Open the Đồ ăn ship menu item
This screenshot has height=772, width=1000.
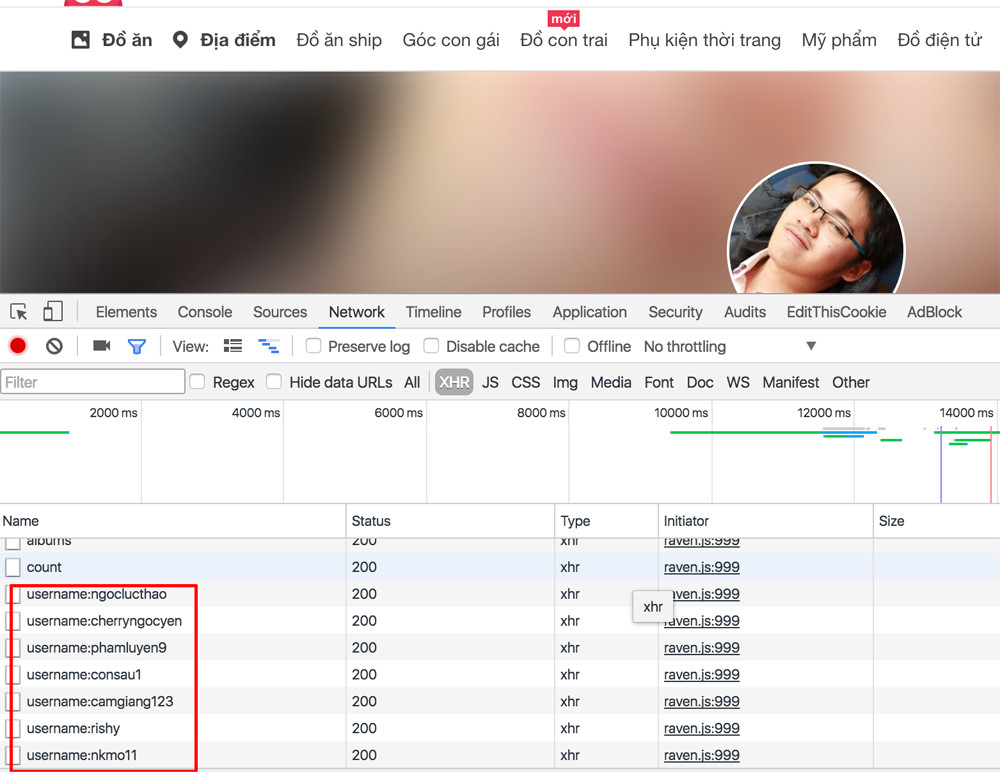click(x=339, y=40)
